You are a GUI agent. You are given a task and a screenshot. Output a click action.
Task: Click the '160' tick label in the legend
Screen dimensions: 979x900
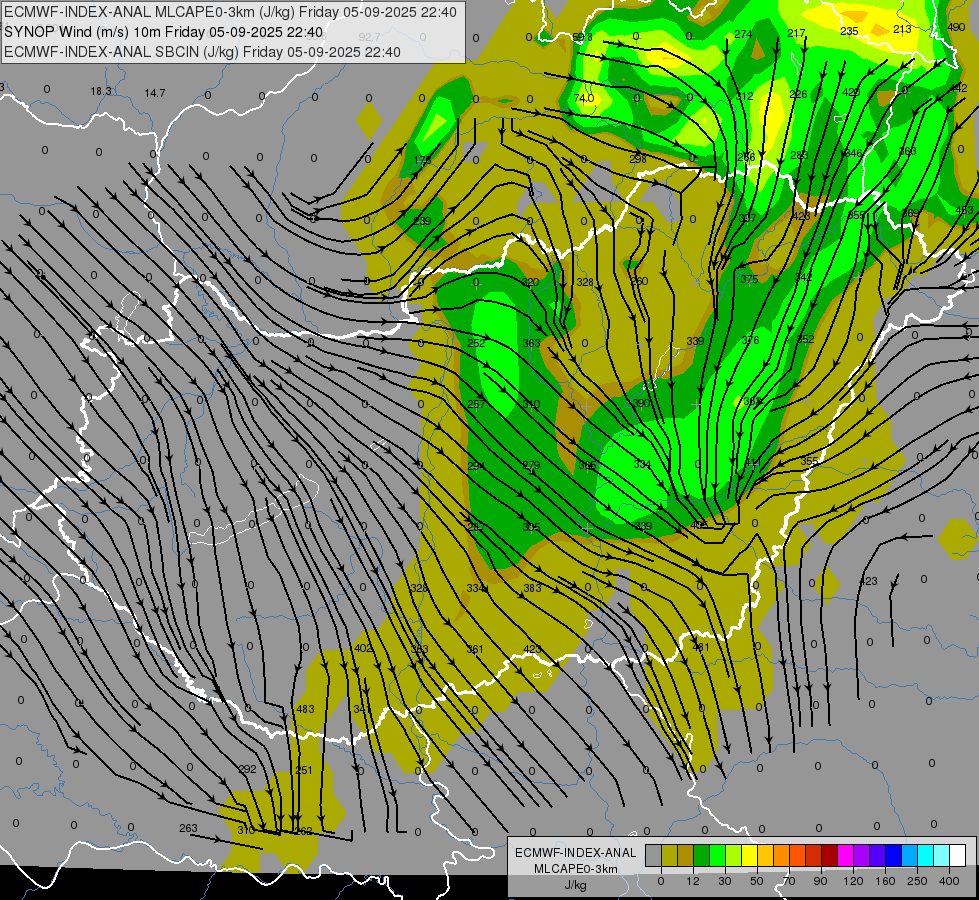tap(885, 881)
